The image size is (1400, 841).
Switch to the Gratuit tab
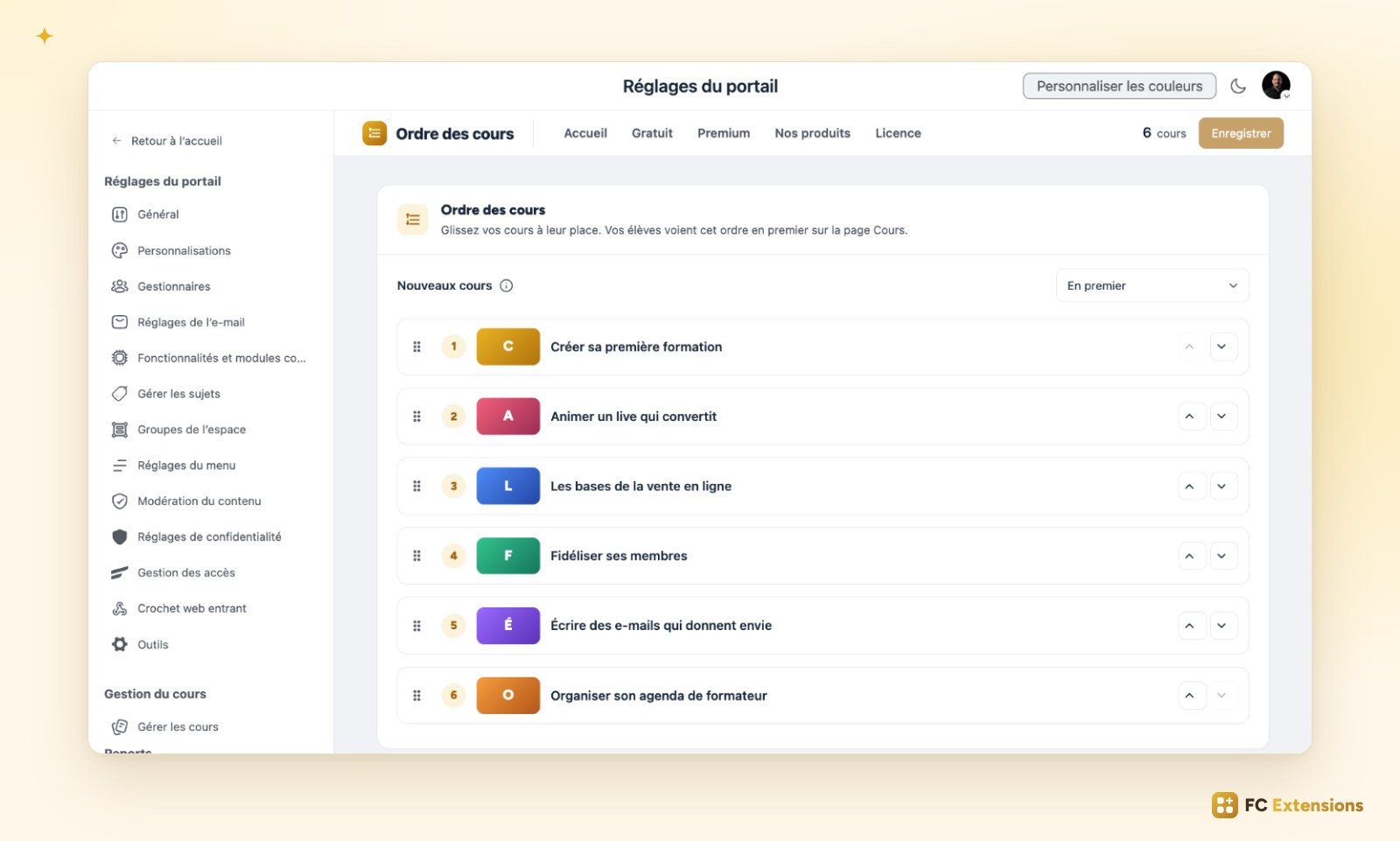[x=652, y=133]
